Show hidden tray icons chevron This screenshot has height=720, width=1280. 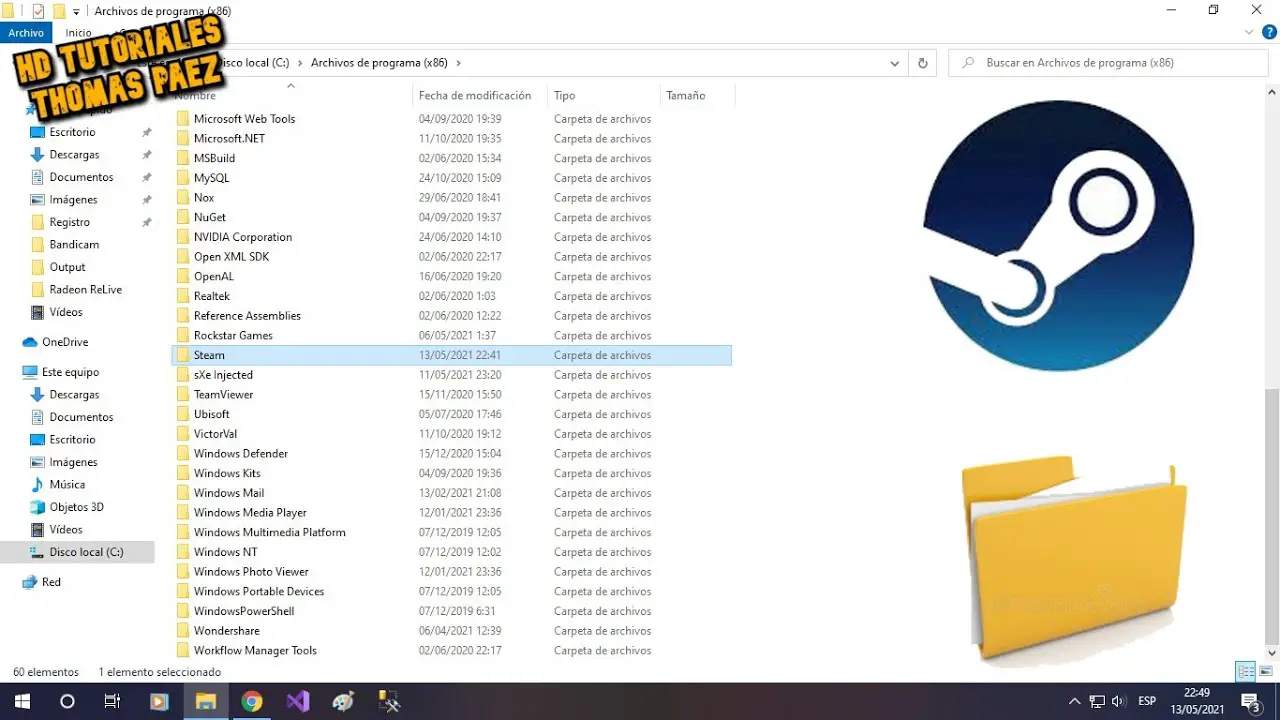pyautogui.click(x=1075, y=701)
